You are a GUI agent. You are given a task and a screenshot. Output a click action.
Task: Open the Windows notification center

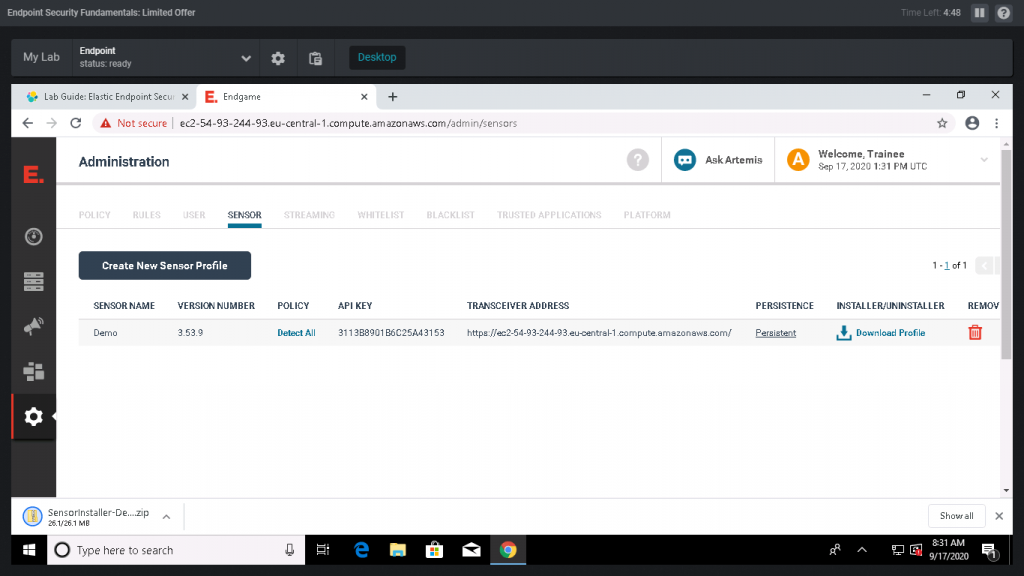point(990,551)
